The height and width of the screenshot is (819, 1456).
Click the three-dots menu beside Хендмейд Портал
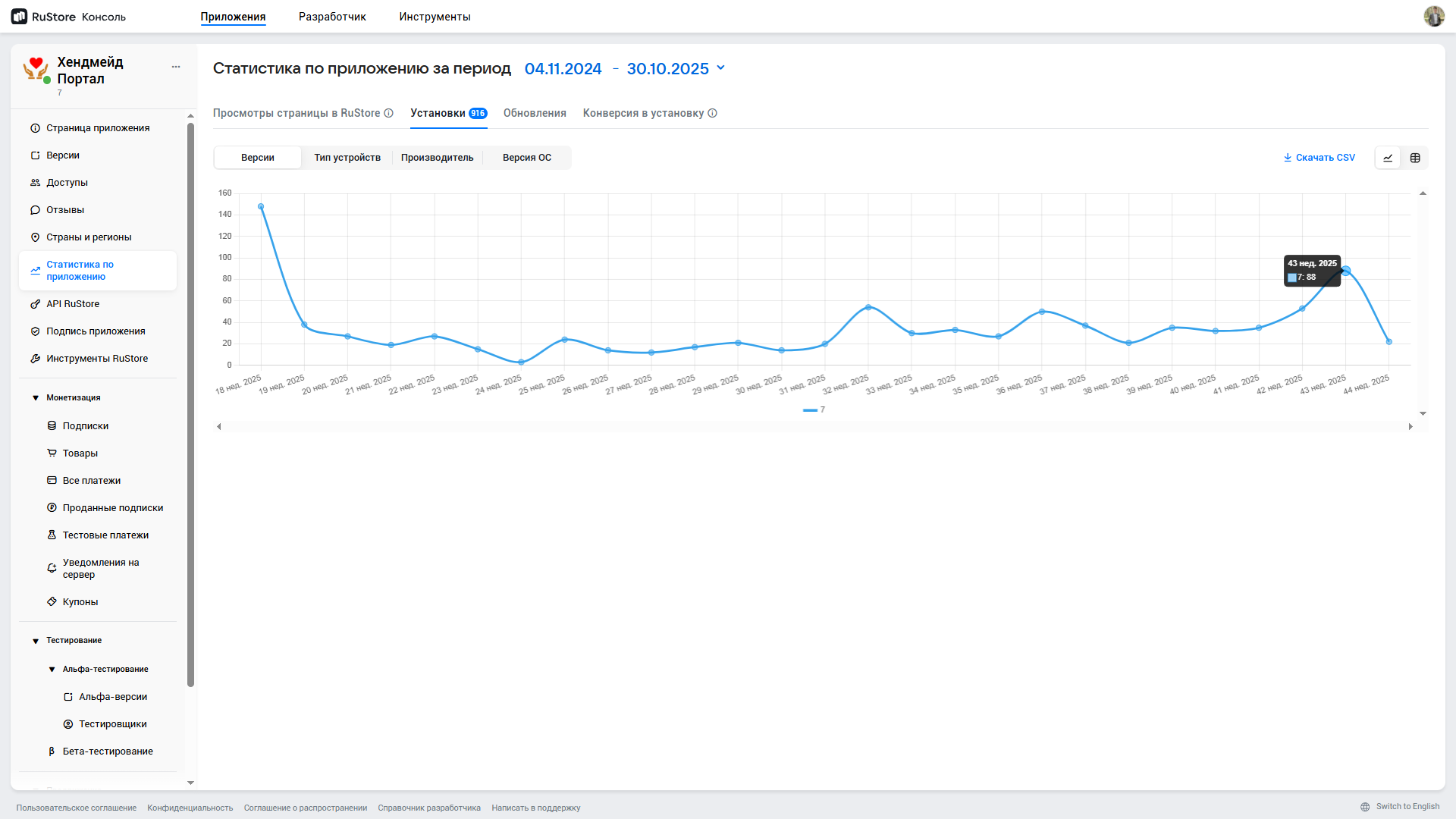pos(176,67)
